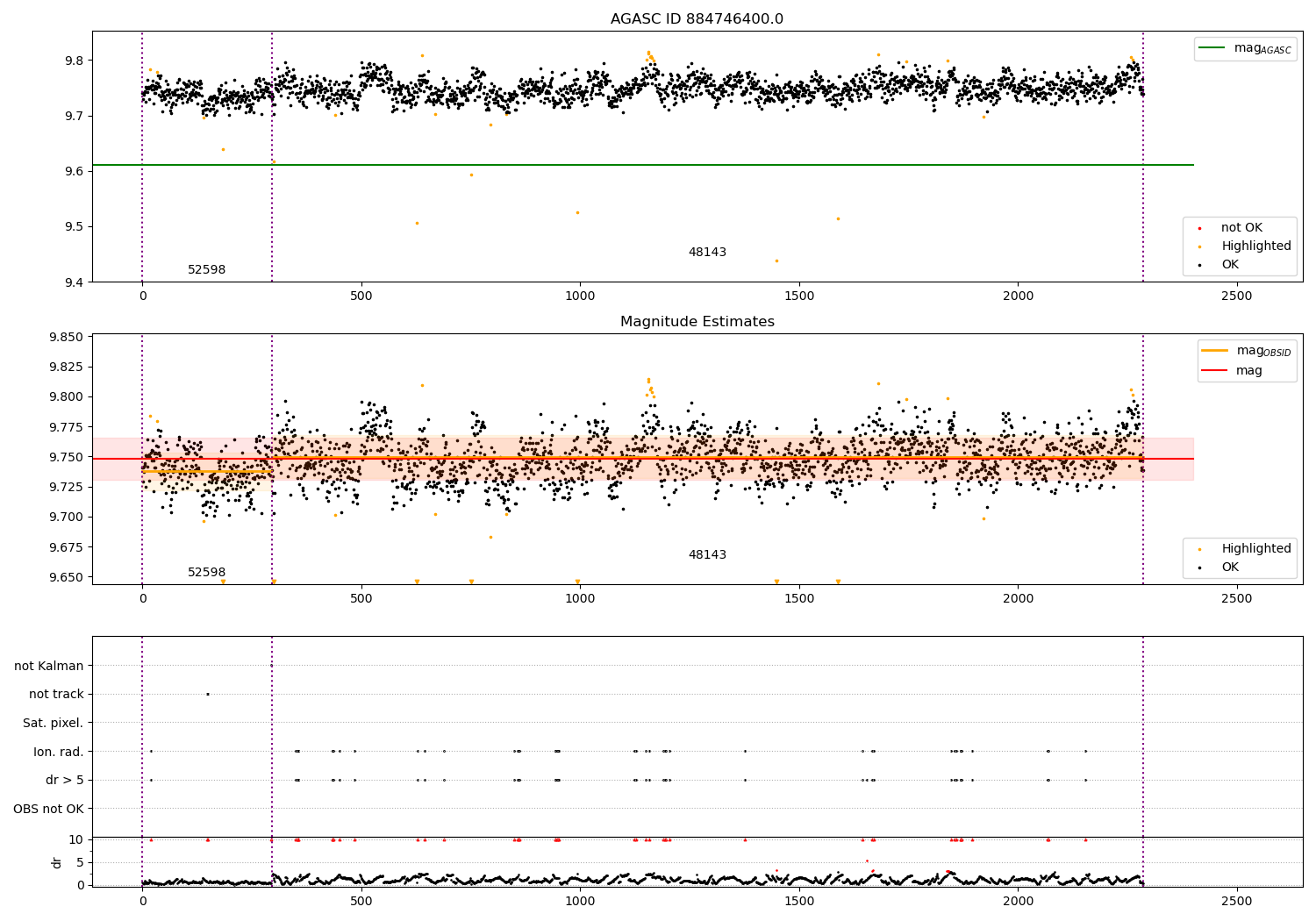Image resolution: width=1316 pixels, height=921 pixels.
Task: Click the 9.6 y-axis tick label
Action: pos(75,171)
